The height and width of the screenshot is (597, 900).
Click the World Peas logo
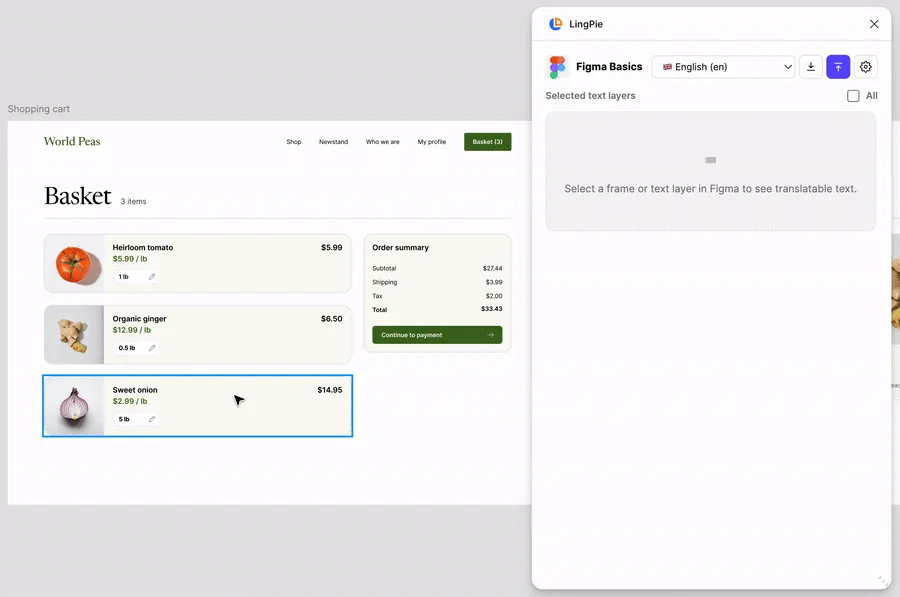coord(72,141)
